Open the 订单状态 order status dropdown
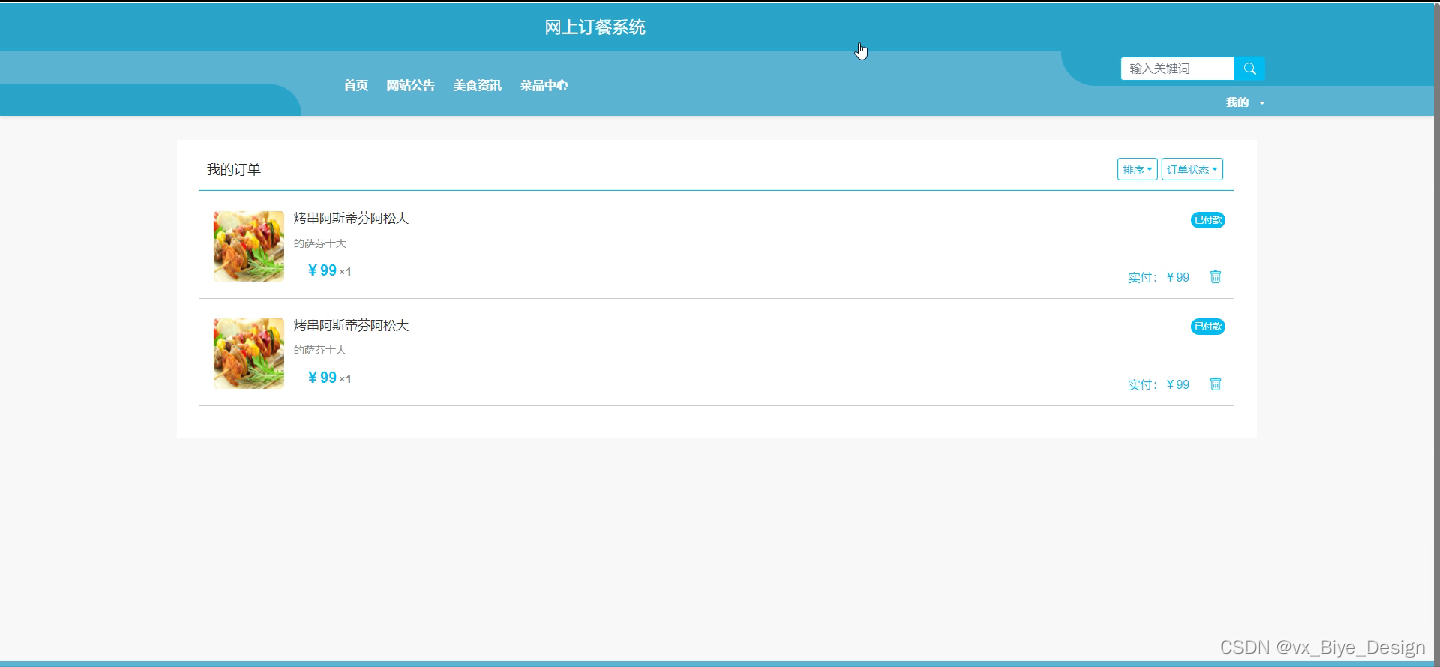Screen dimensions: 1440x667 (1190, 169)
